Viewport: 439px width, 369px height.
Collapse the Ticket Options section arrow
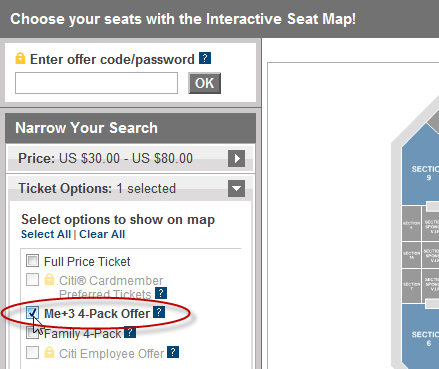click(x=236, y=188)
